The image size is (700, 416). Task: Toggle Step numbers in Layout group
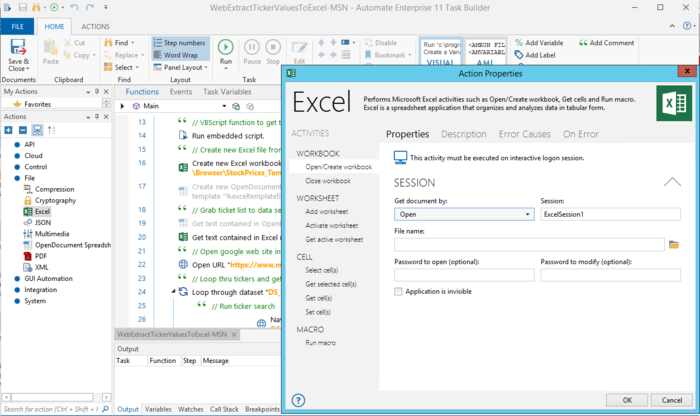tap(179, 43)
